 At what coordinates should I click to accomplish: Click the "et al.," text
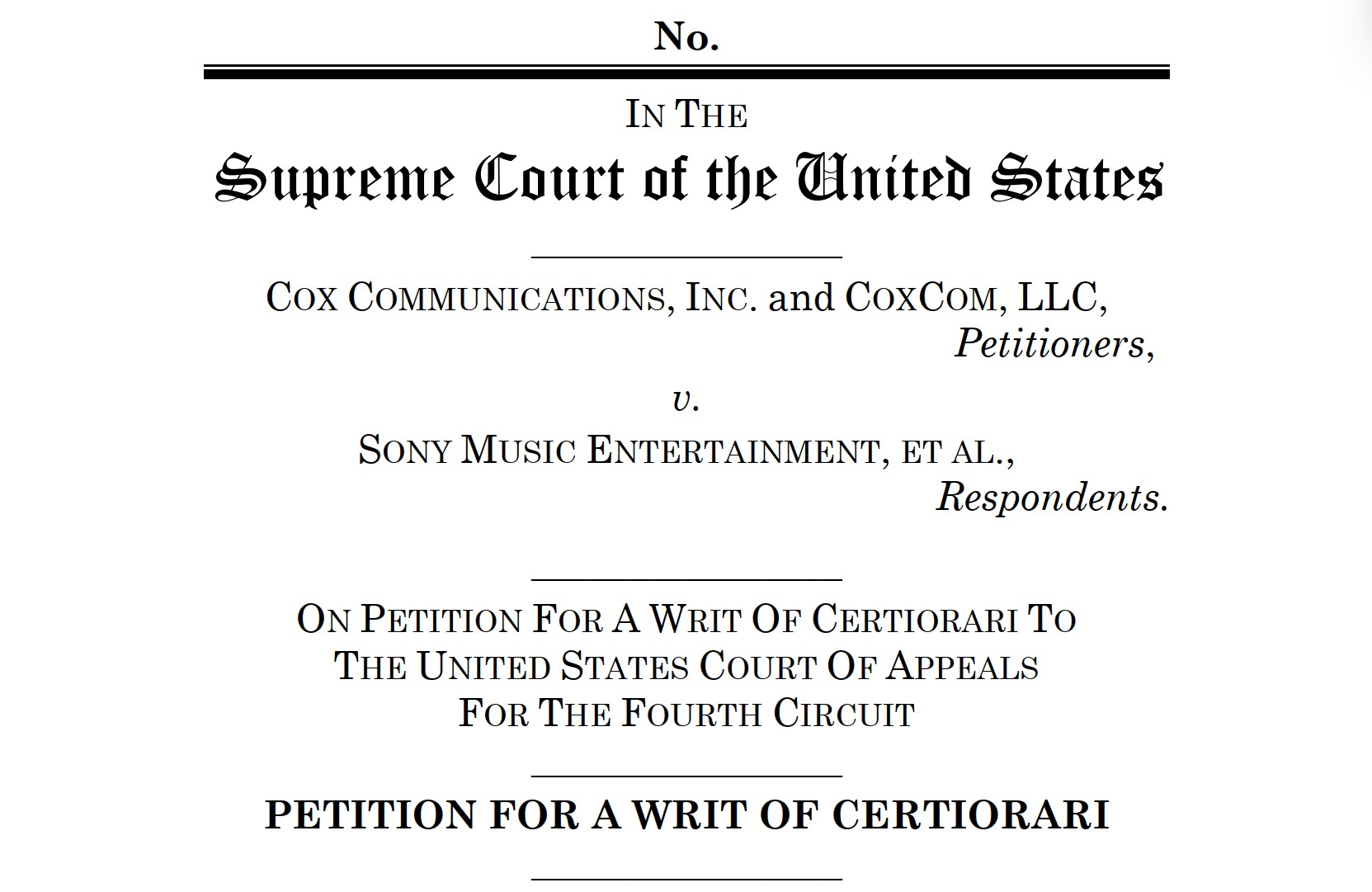pos(958,451)
